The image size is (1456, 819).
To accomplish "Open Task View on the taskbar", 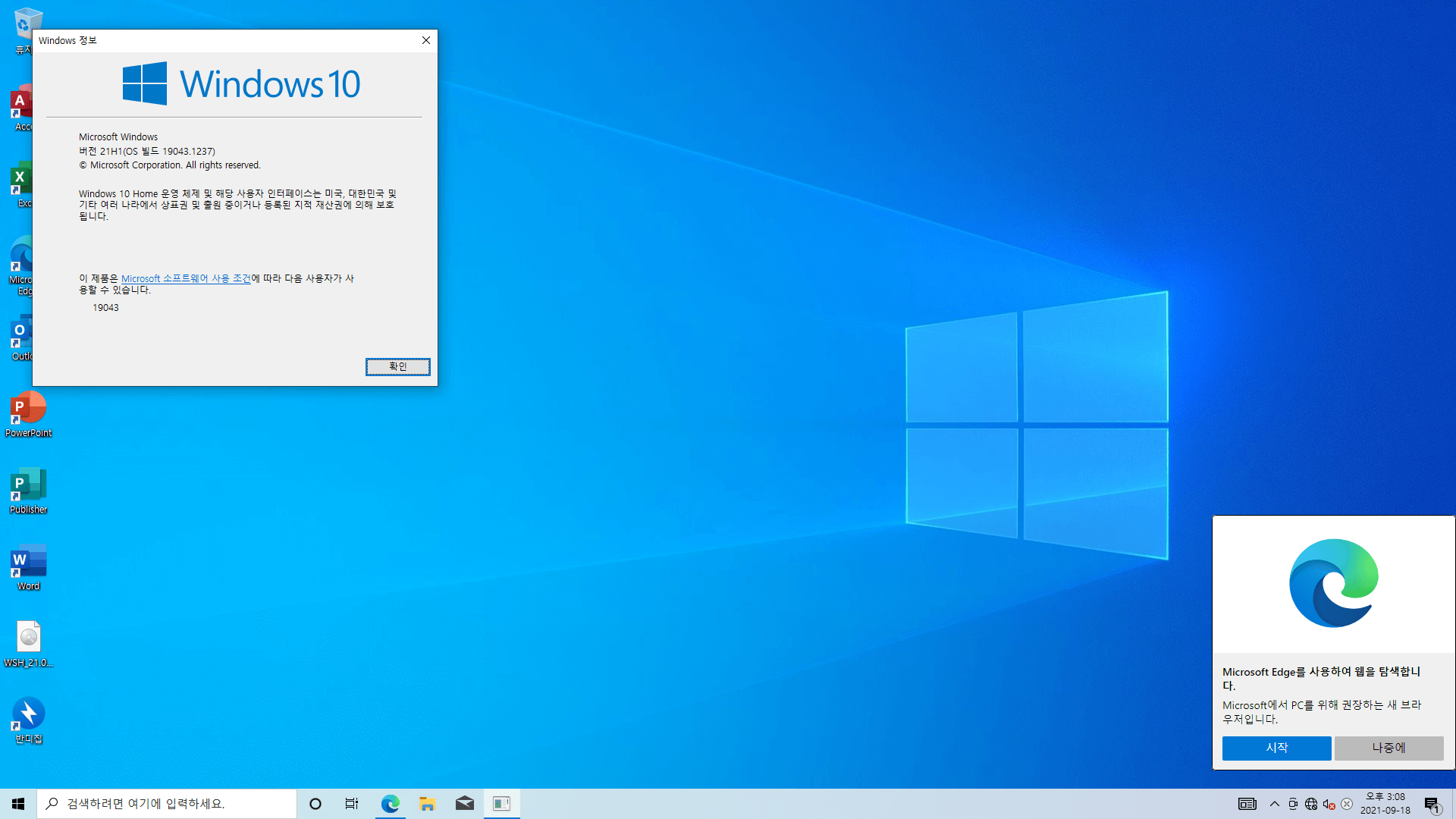I will pos(352,804).
